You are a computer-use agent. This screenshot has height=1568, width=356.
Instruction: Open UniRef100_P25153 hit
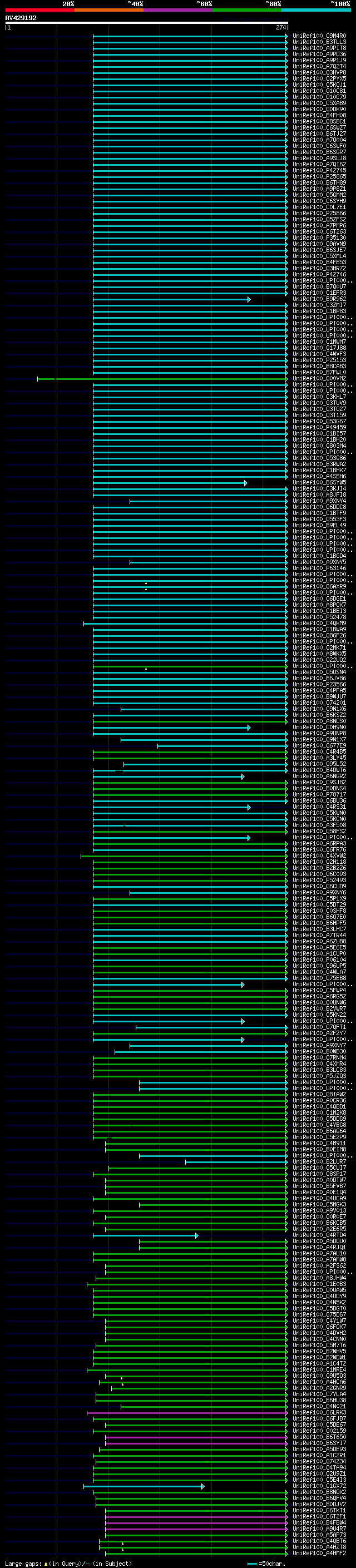point(319,360)
